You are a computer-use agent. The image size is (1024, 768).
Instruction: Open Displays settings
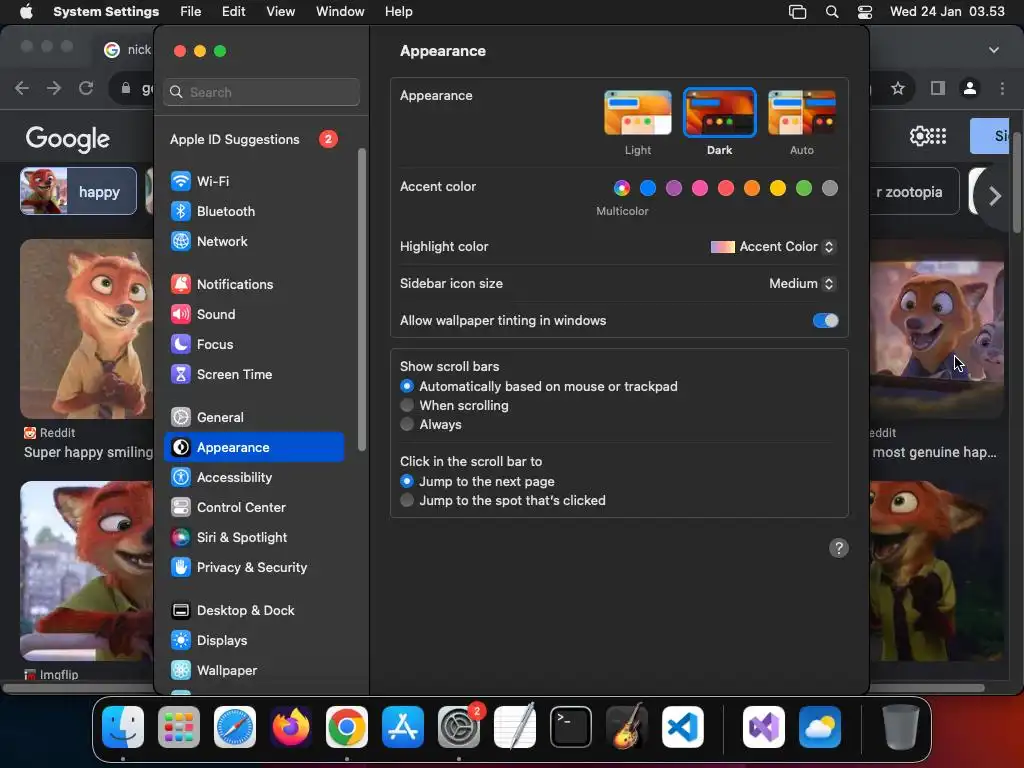click(x=254, y=641)
